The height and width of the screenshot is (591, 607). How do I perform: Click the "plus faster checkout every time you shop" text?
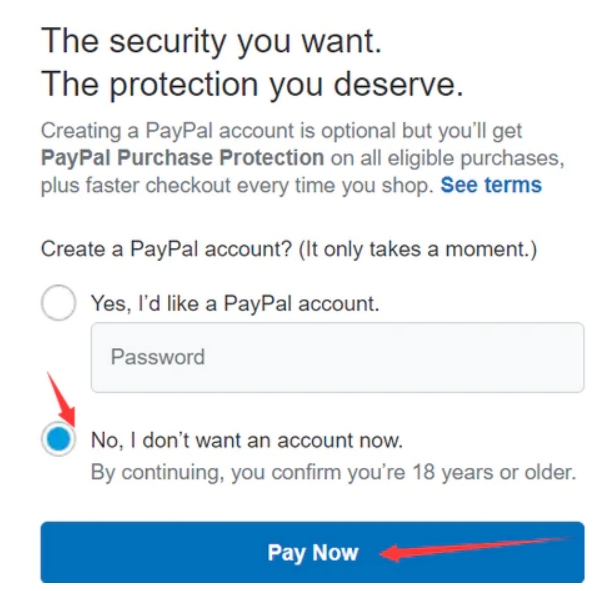click(x=237, y=185)
